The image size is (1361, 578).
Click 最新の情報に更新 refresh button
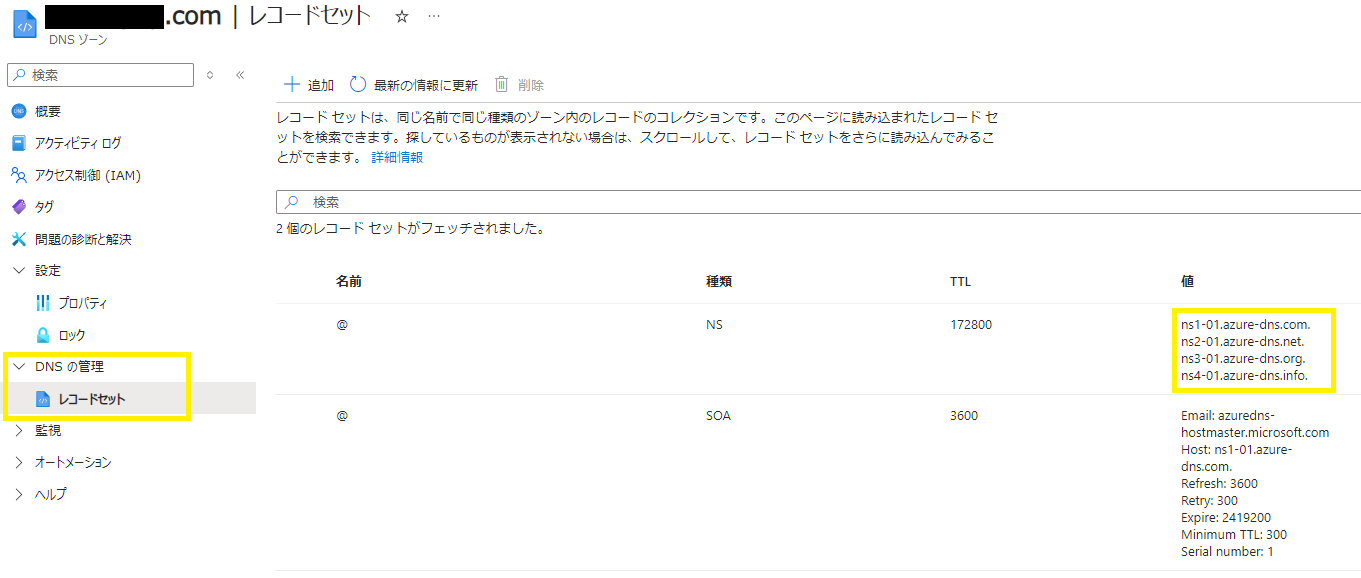414,85
